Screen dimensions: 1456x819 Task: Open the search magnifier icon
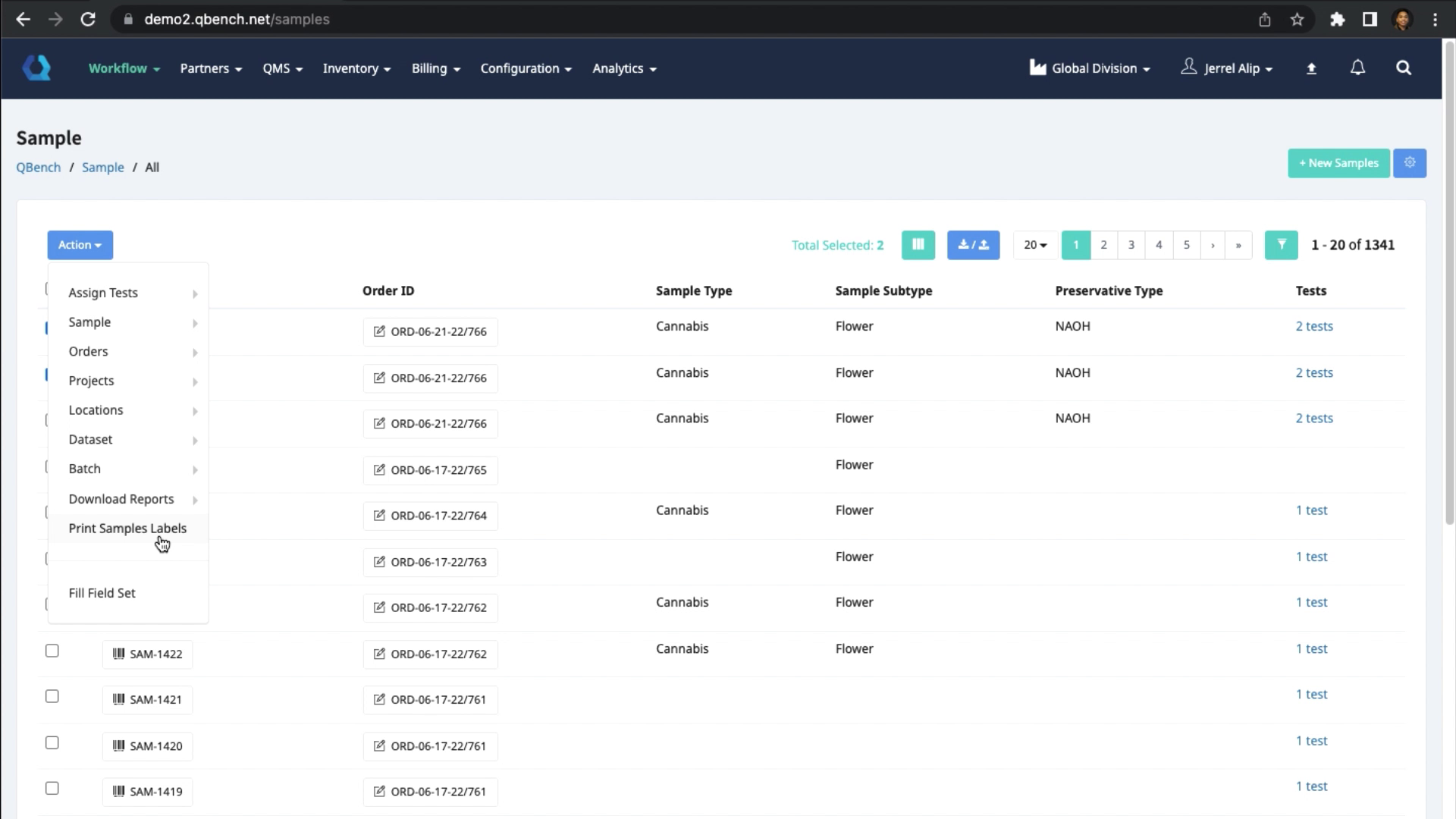click(x=1404, y=68)
